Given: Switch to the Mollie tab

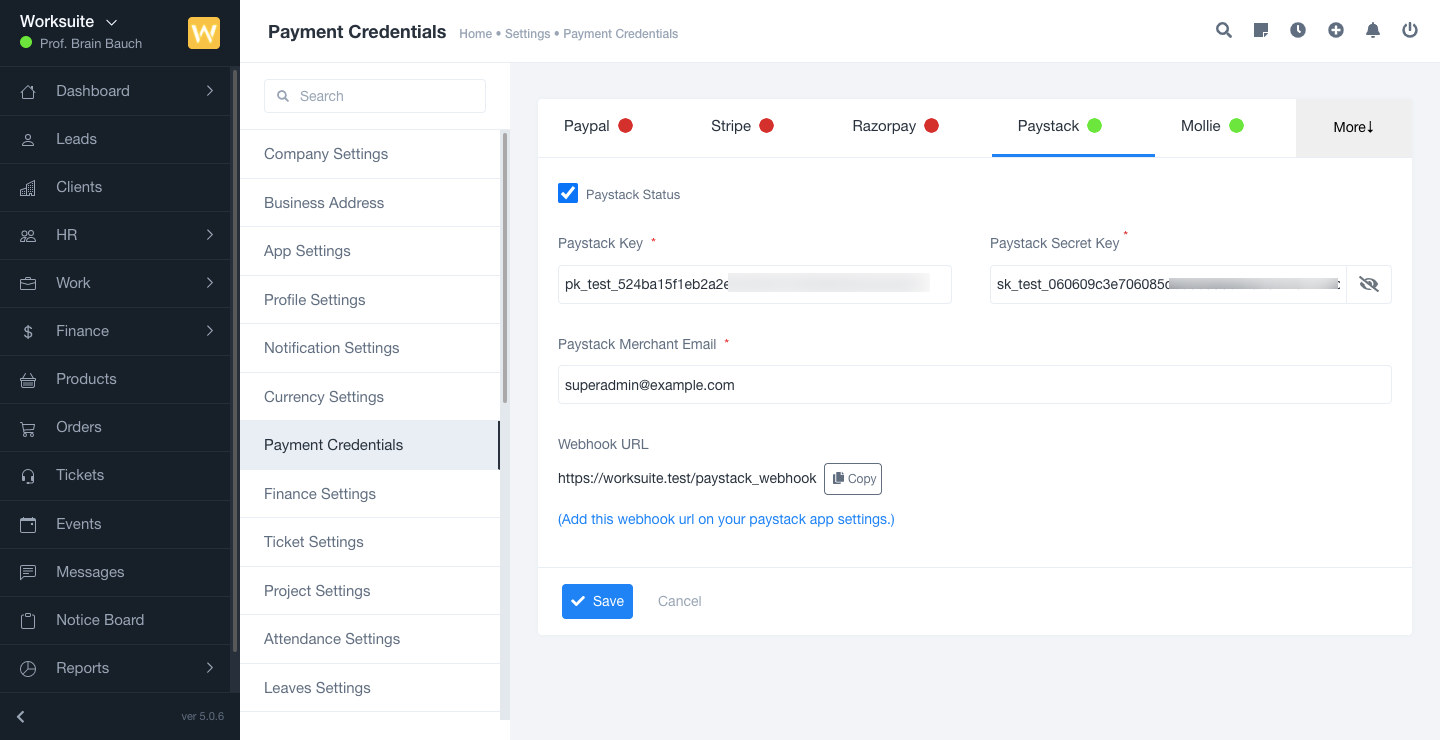Looking at the screenshot, I should pyautogui.click(x=1212, y=126).
